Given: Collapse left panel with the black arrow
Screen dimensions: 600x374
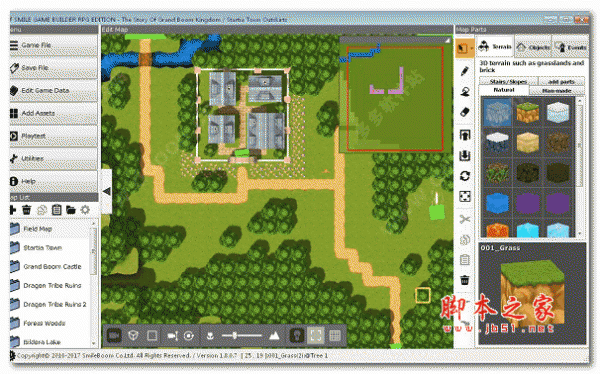Looking at the screenshot, I should (x=106, y=191).
